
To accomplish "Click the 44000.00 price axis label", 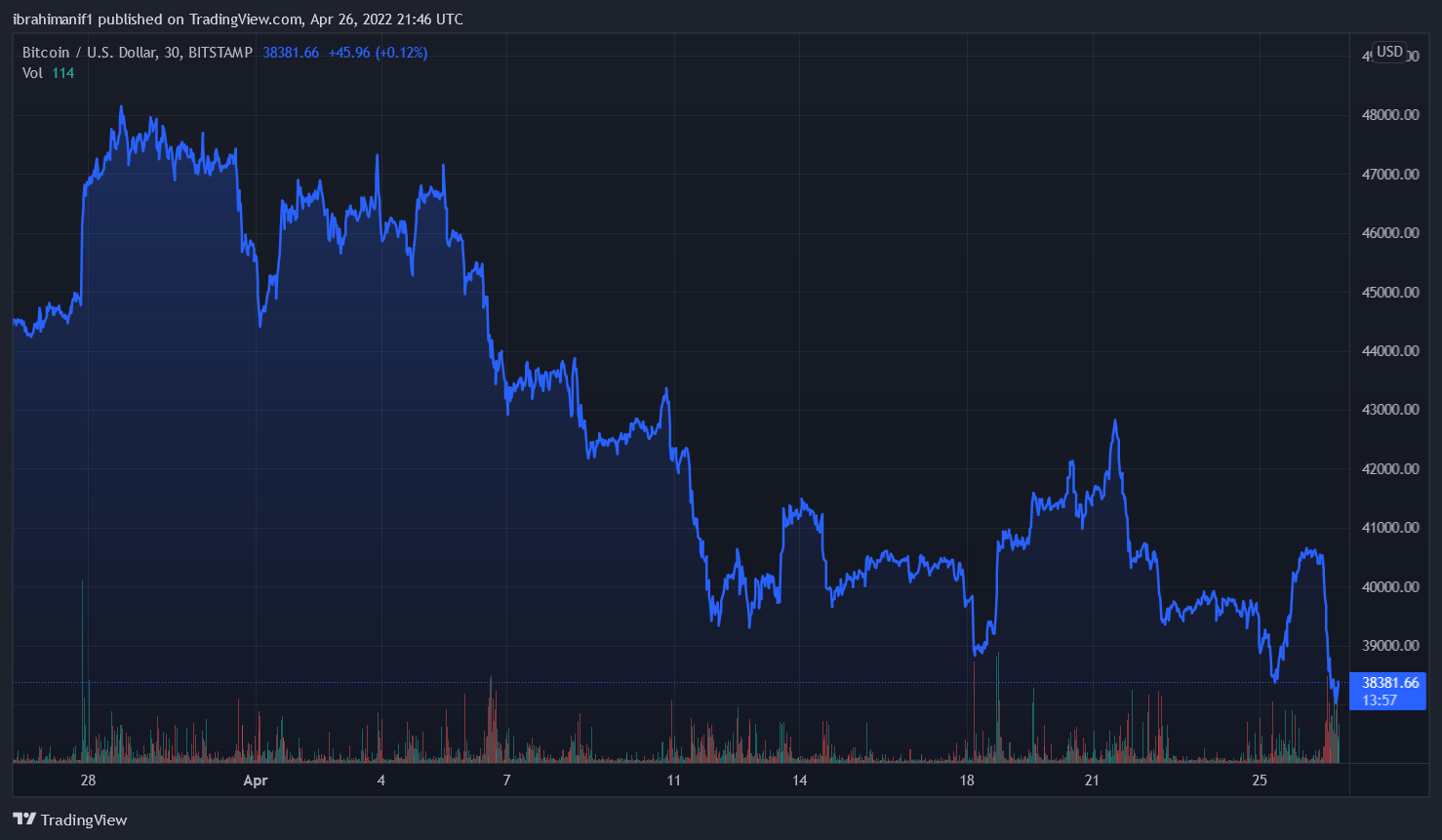I will point(1389,351).
